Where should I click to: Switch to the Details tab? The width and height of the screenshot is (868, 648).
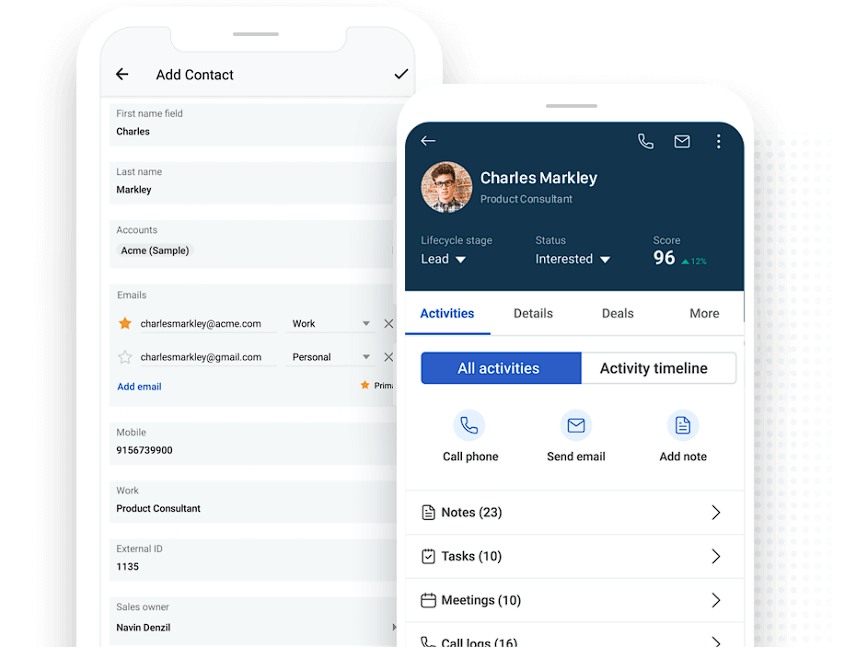click(533, 313)
